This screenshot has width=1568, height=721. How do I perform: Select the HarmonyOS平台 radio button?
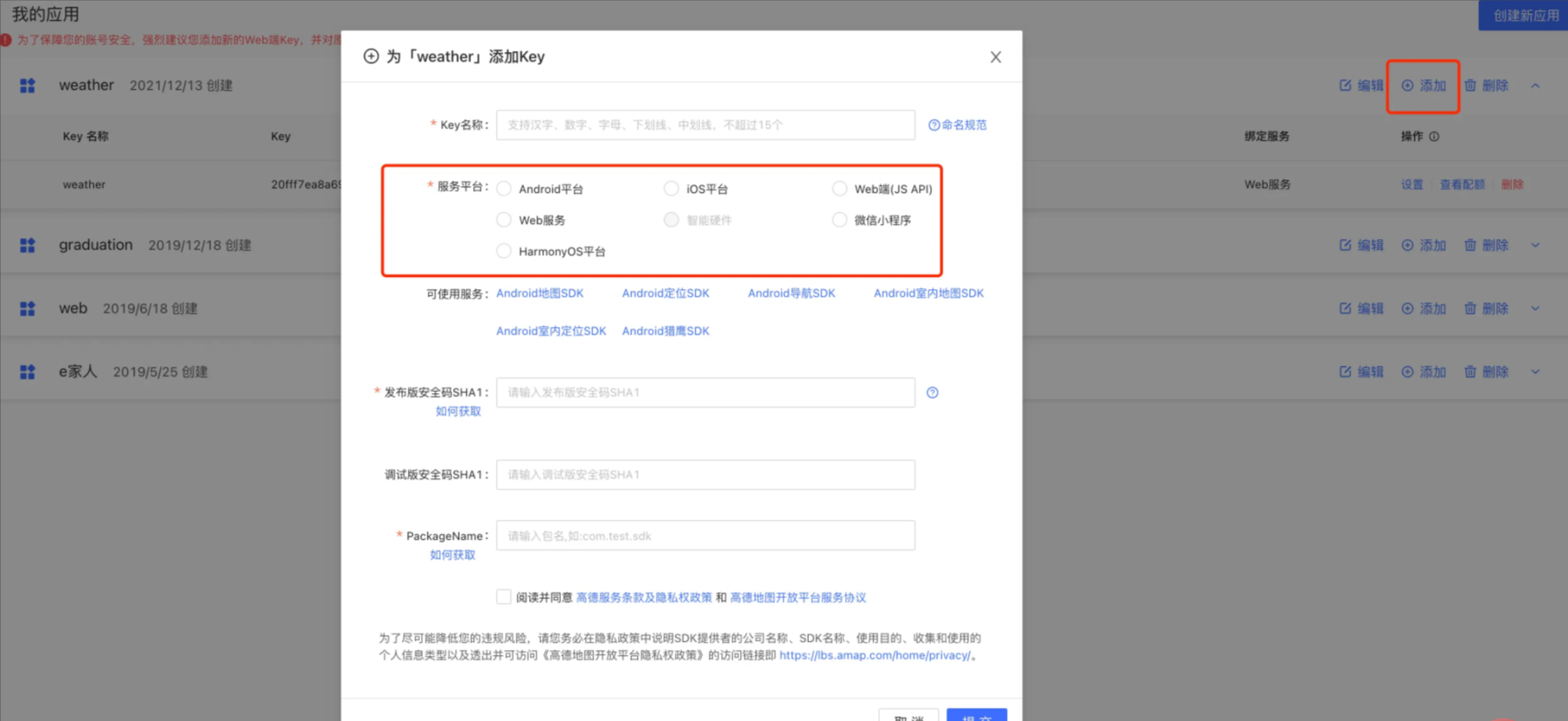[x=504, y=251]
